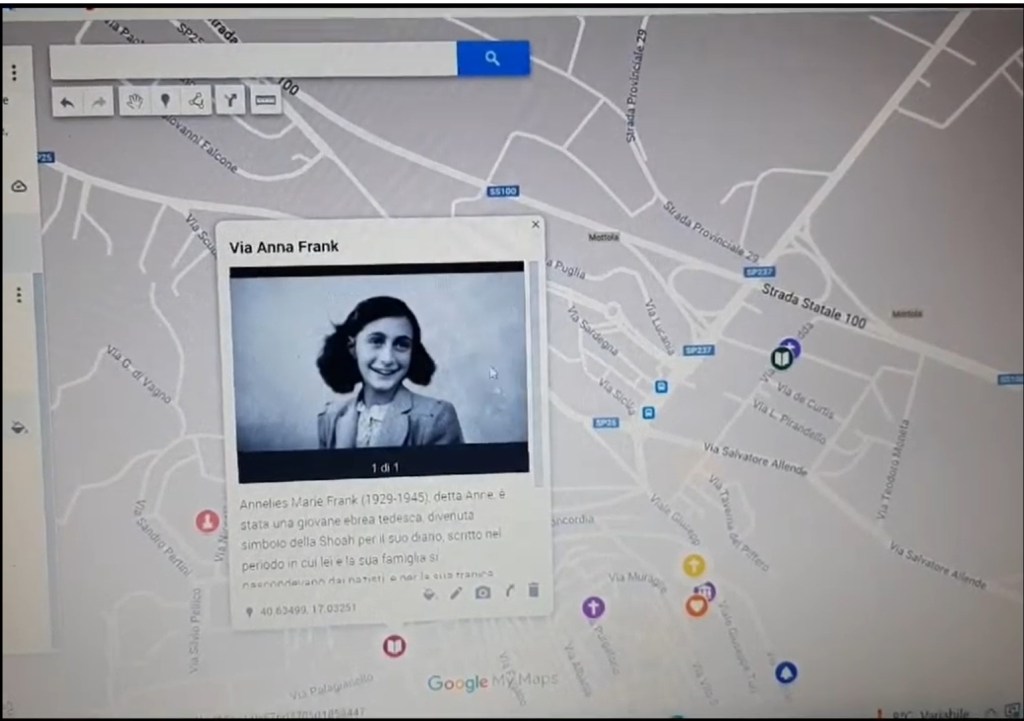
Task: Open the top three-dot menu in sidebar
Action: 14,73
